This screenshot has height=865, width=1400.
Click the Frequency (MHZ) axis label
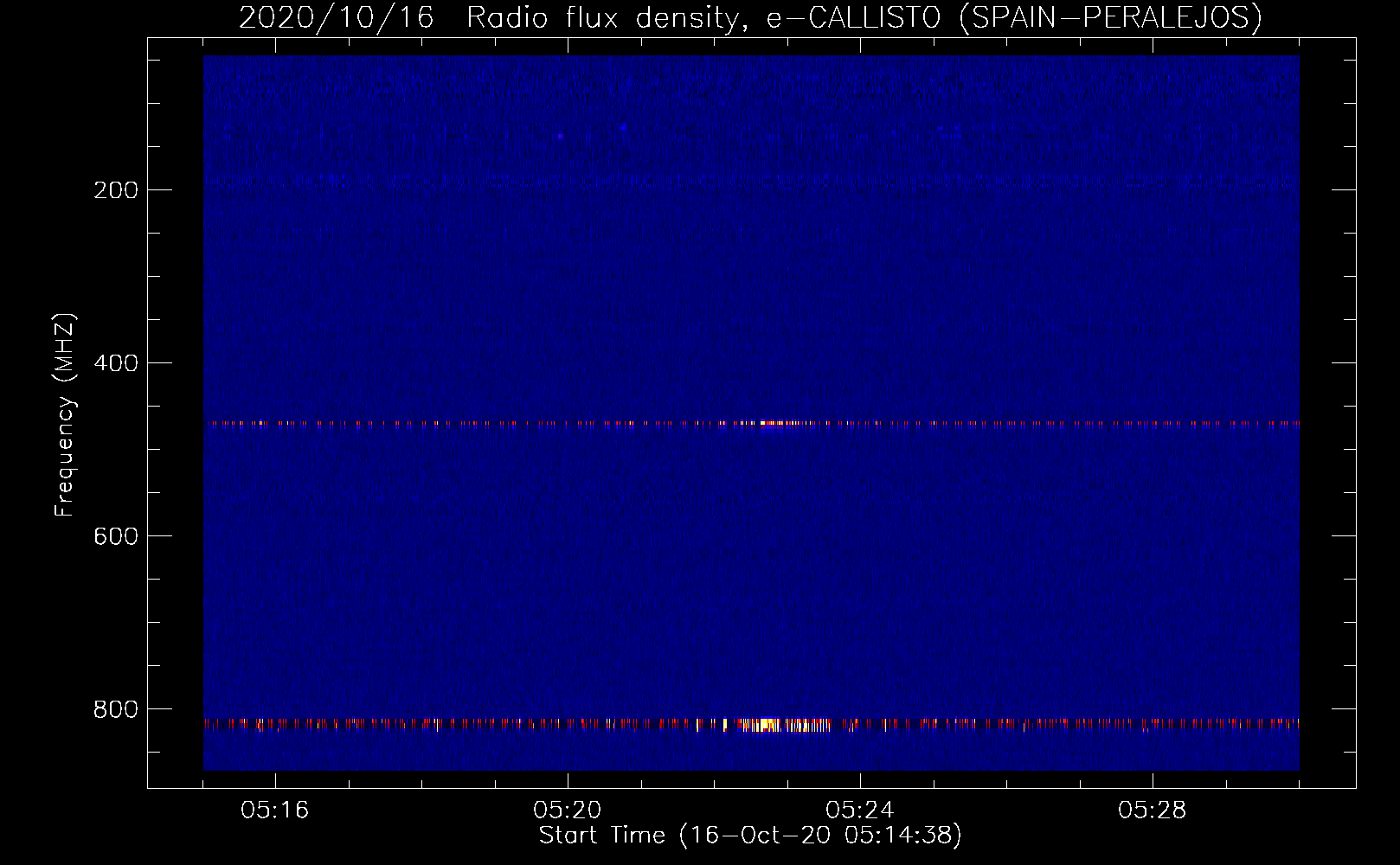point(65,415)
